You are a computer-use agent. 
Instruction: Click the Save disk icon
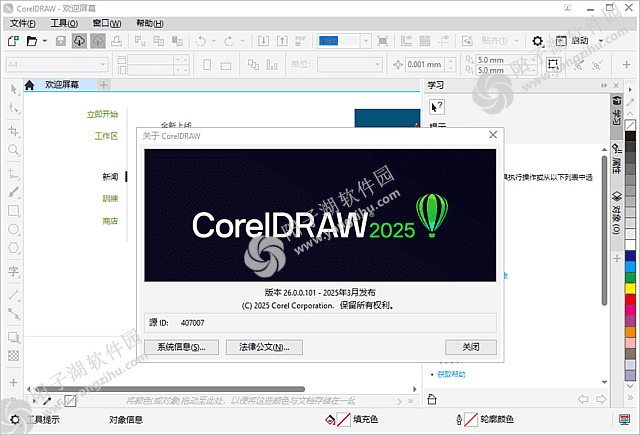pyautogui.click(x=61, y=41)
